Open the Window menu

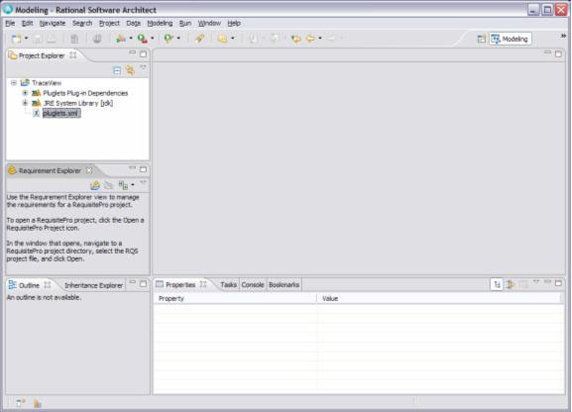point(209,23)
